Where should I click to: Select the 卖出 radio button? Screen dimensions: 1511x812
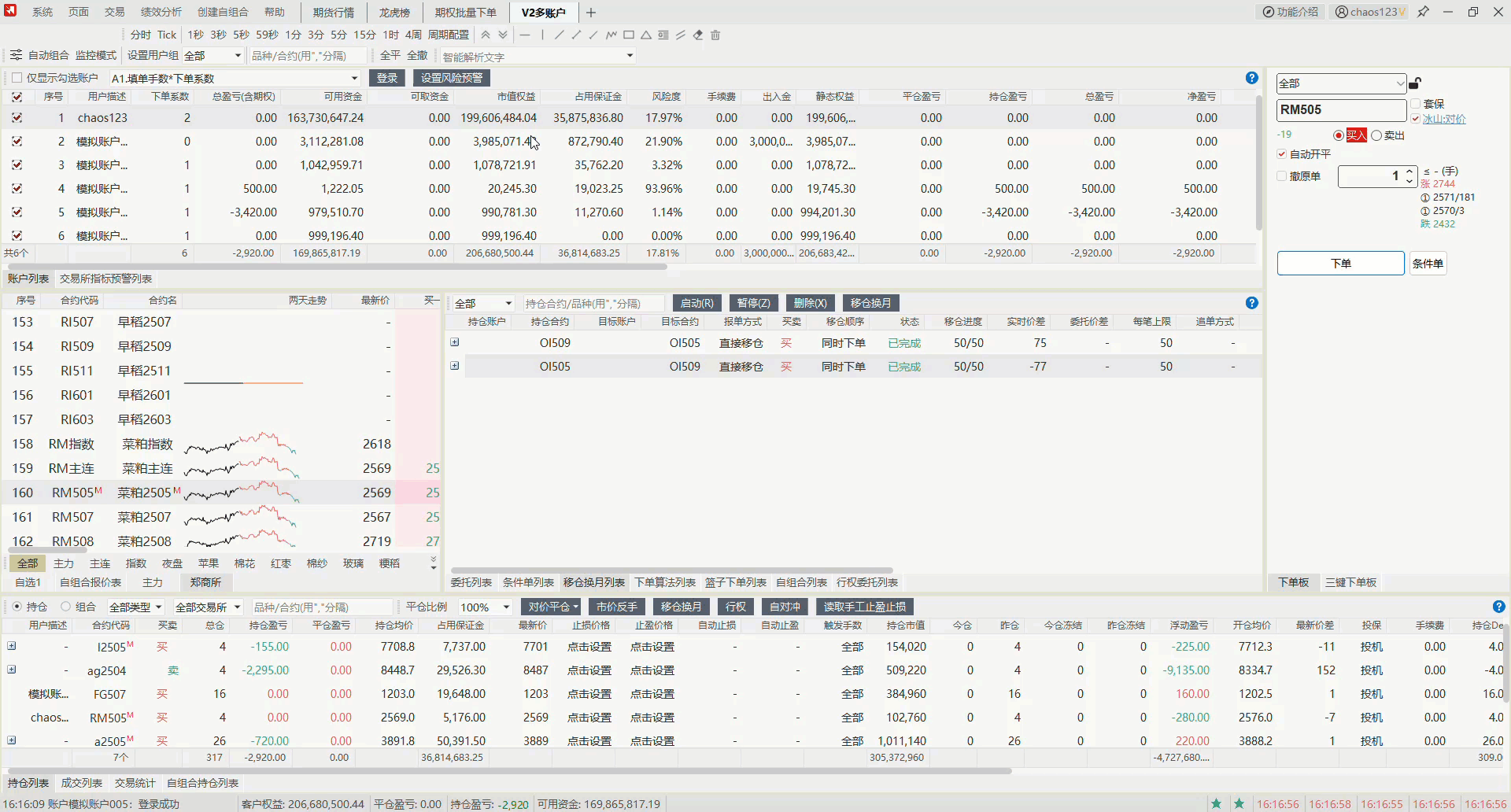[1376, 135]
